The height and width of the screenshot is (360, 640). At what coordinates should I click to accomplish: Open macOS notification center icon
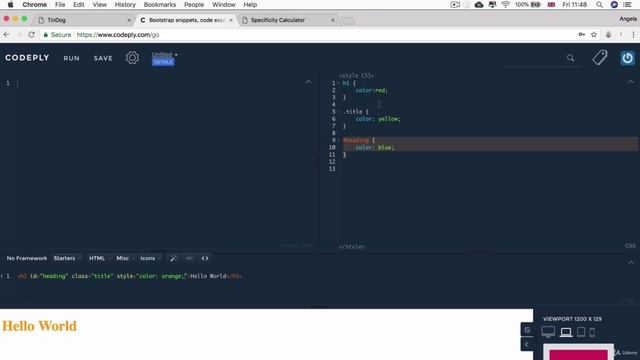628,4
